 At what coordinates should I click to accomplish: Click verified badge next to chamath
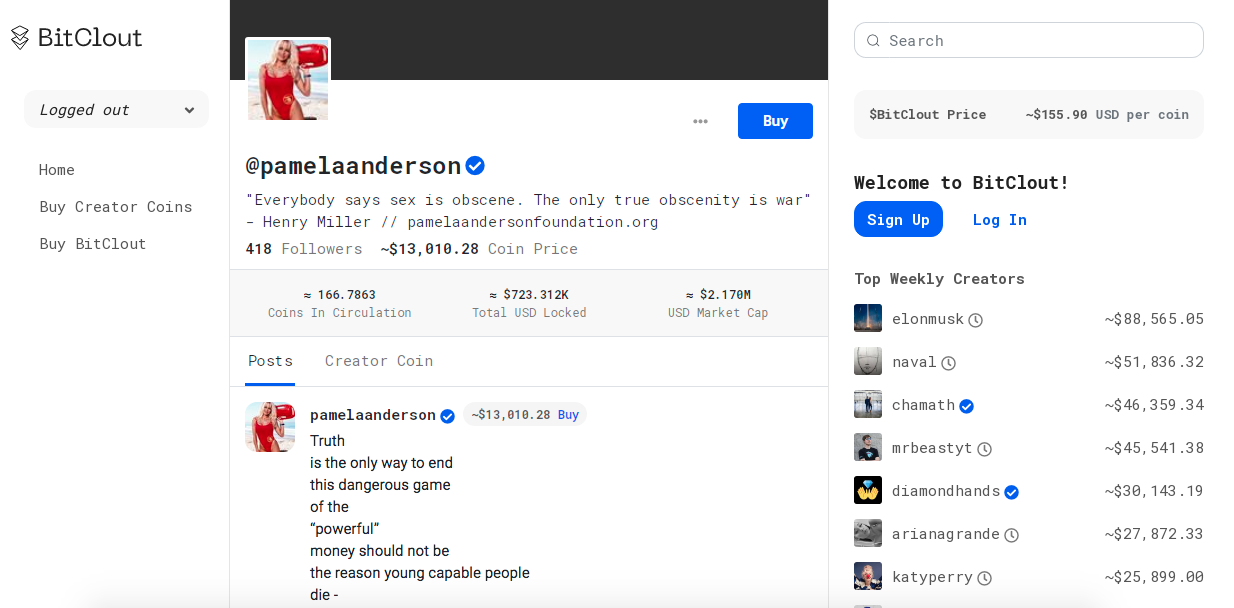(x=967, y=406)
